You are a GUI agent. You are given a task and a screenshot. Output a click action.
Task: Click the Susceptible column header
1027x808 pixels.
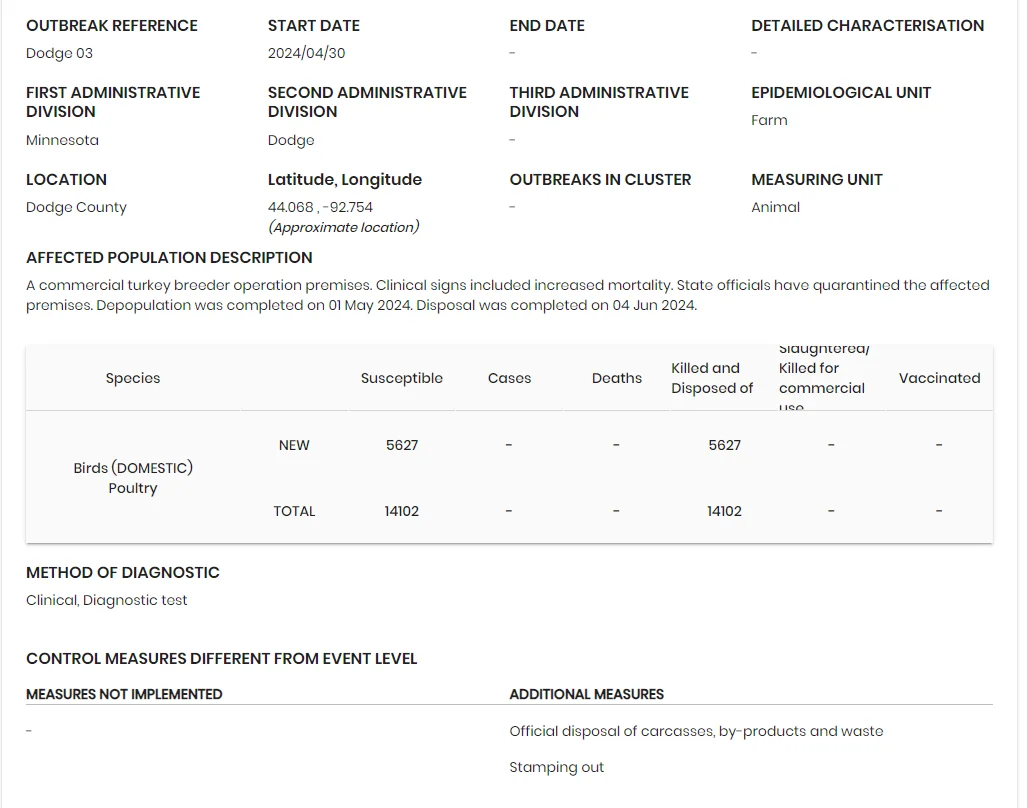401,378
